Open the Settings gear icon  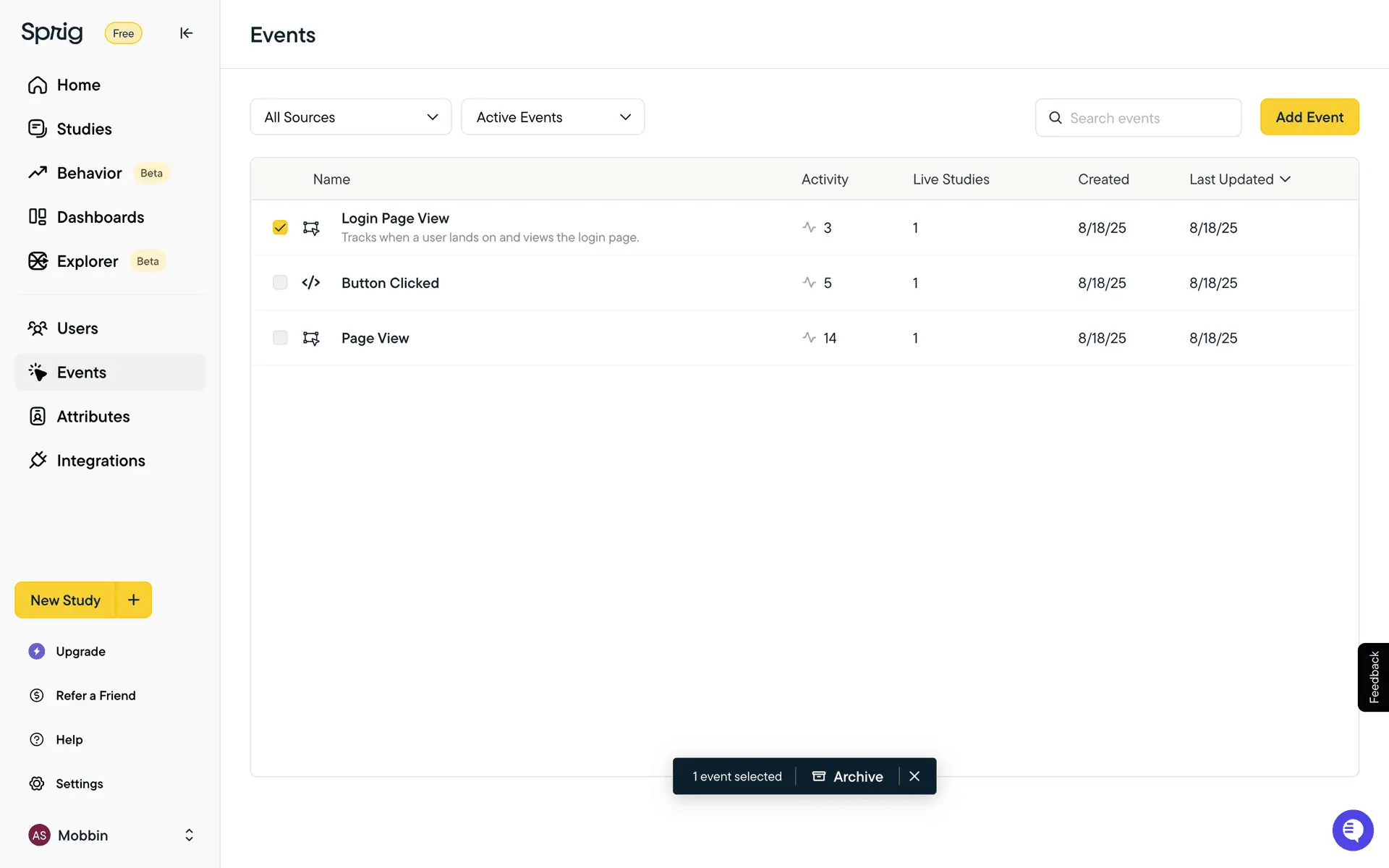37,783
